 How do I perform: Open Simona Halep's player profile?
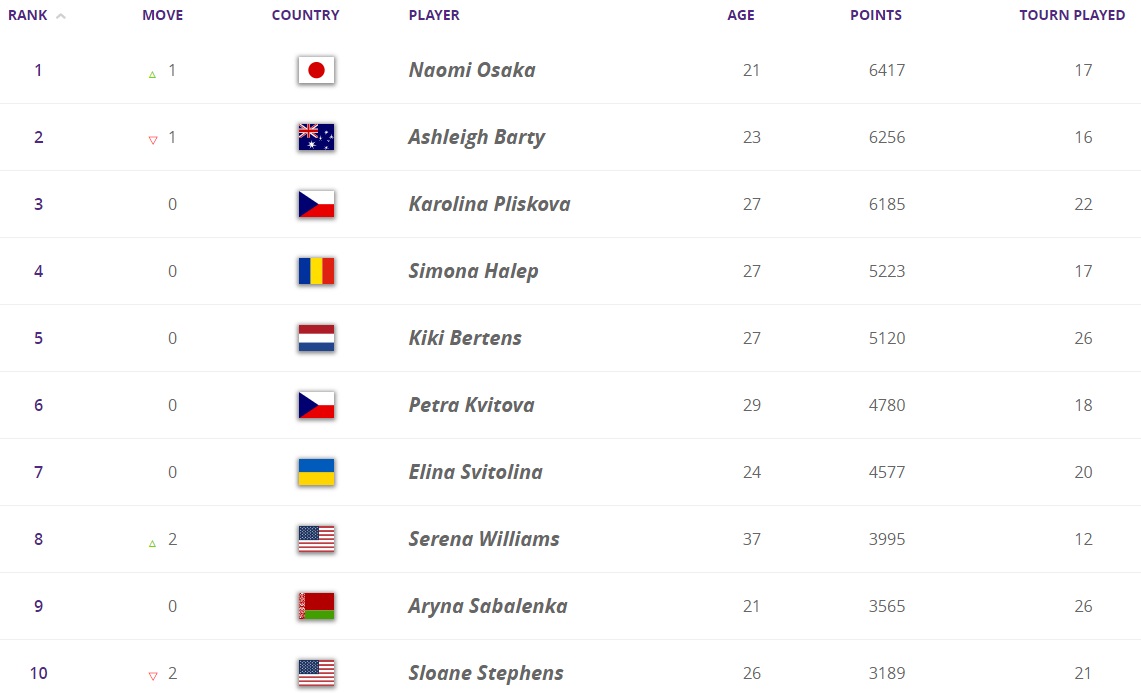(473, 271)
